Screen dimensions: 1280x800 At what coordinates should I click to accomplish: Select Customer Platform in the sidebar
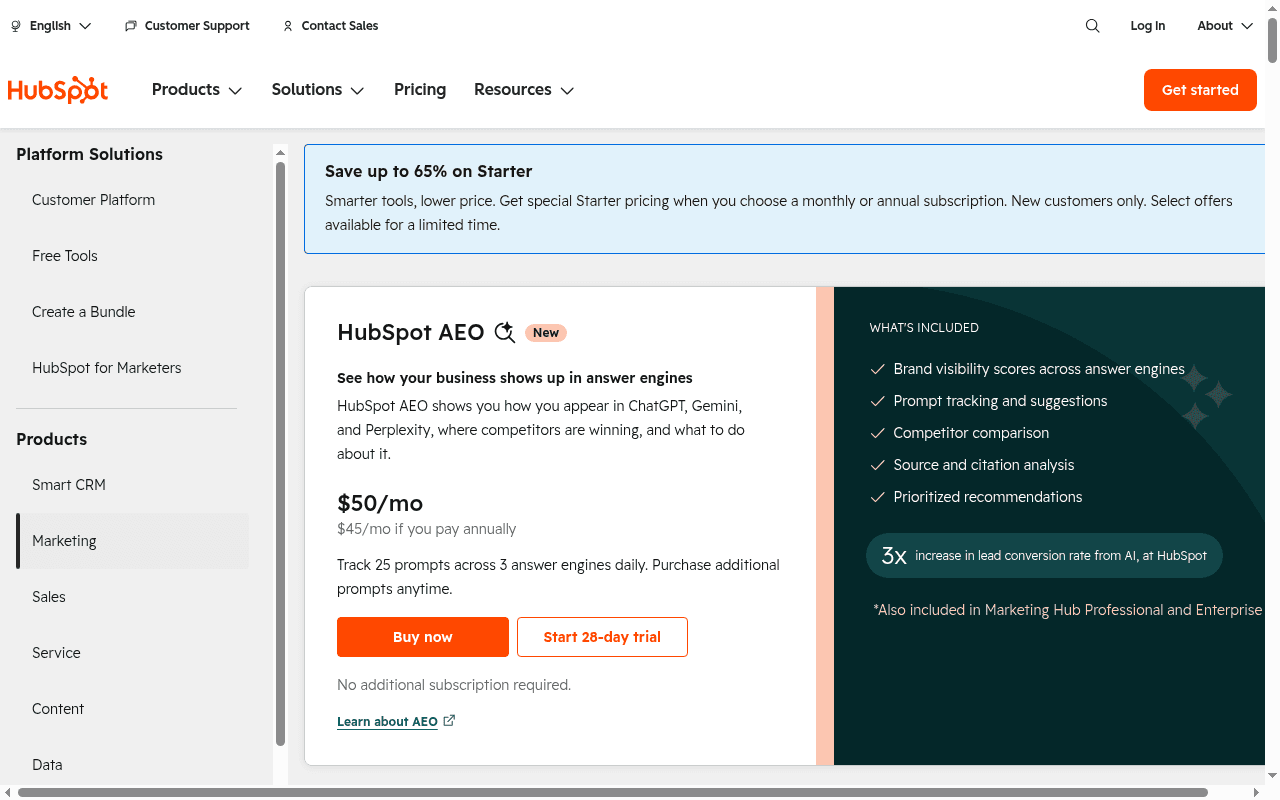[x=132, y=200]
